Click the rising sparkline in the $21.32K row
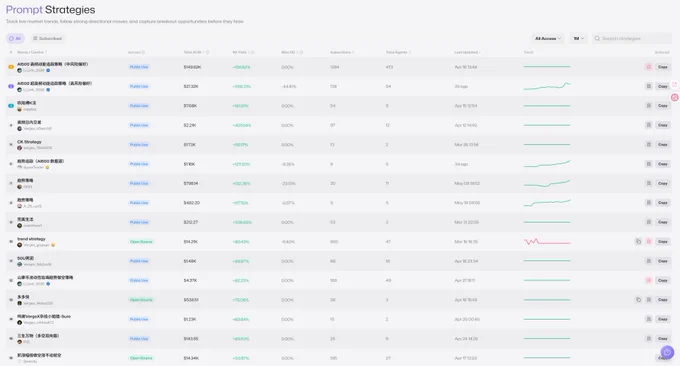The width and height of the screenshot is (680, 366). 547,86
